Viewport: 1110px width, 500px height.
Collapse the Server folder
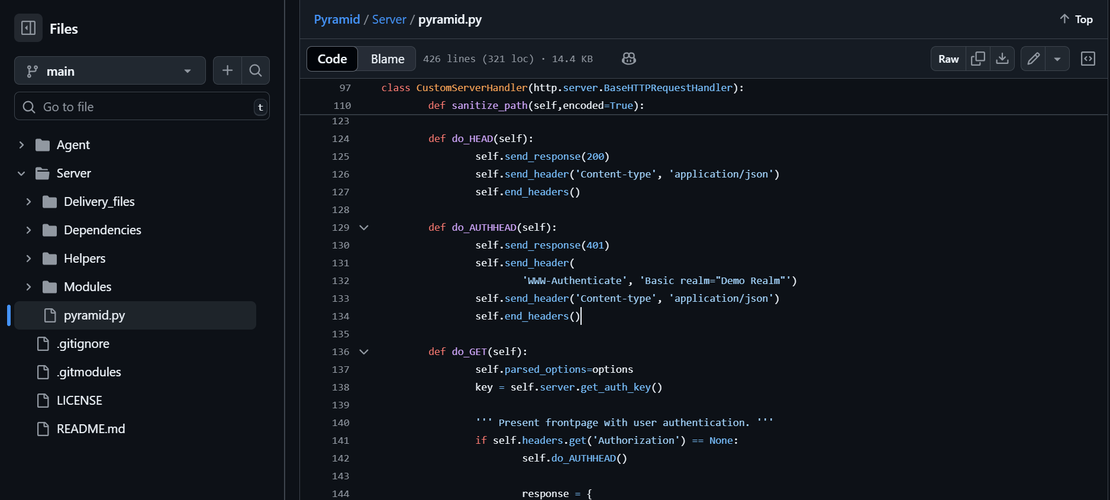22,173
